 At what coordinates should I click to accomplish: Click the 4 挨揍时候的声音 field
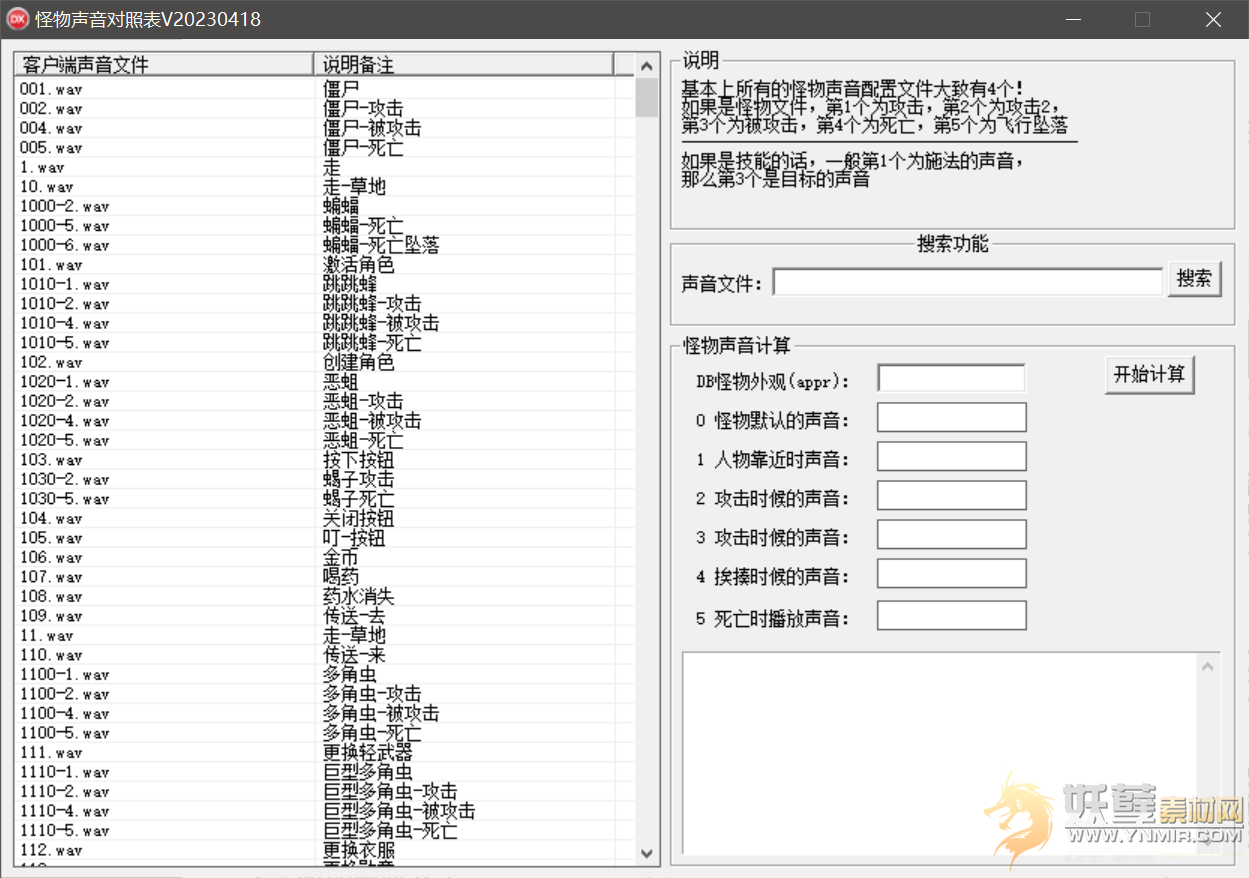click(x=952, y=573)
